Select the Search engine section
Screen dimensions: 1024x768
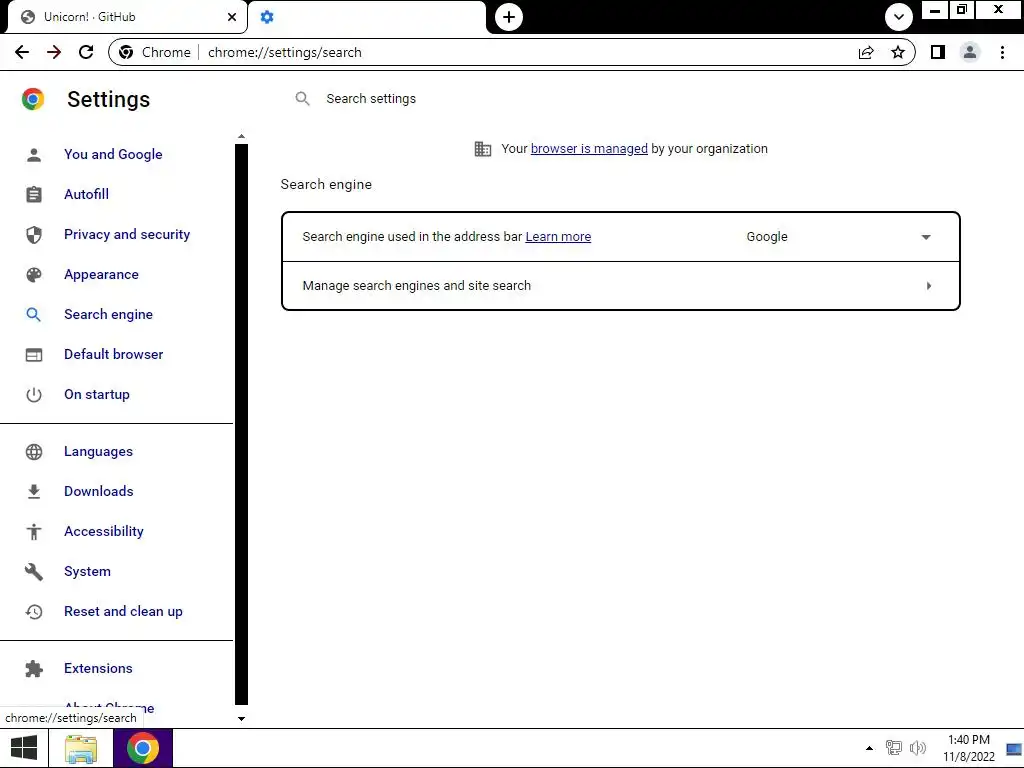click(x=108, y=315)
